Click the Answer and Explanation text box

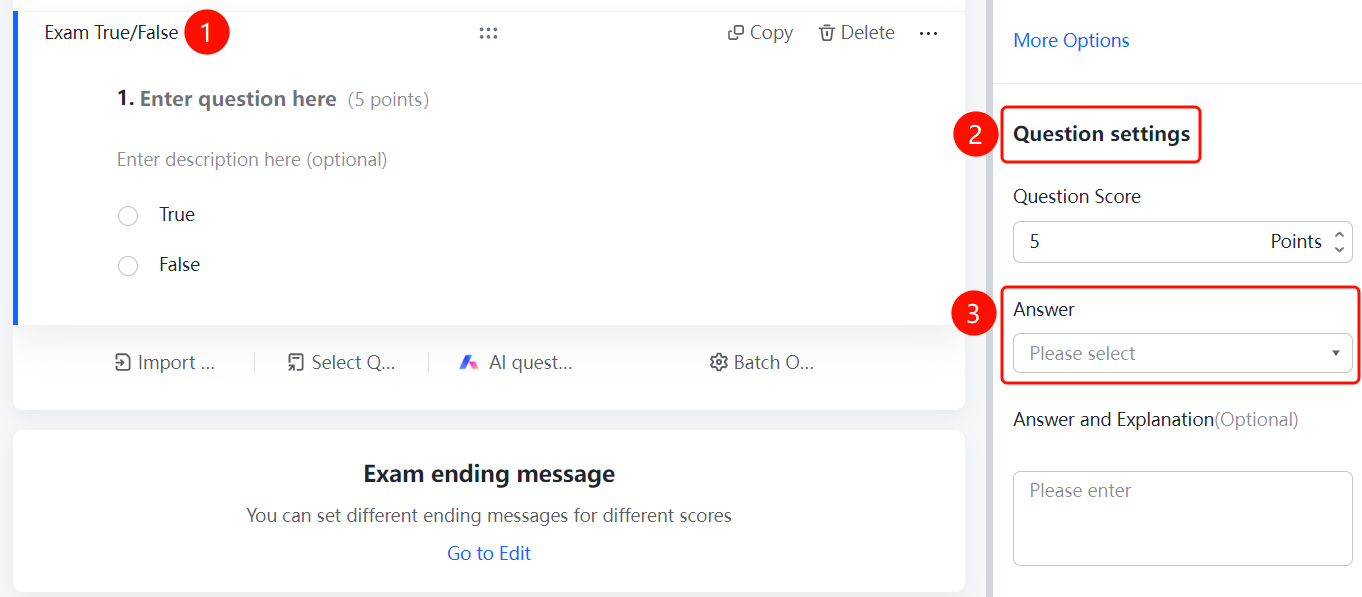coord(1183,519)
